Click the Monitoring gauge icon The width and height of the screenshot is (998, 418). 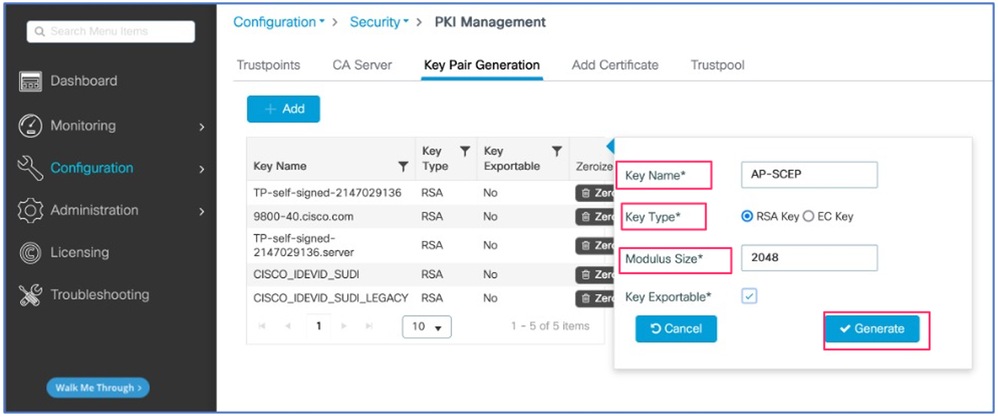[x=31, y=126]
